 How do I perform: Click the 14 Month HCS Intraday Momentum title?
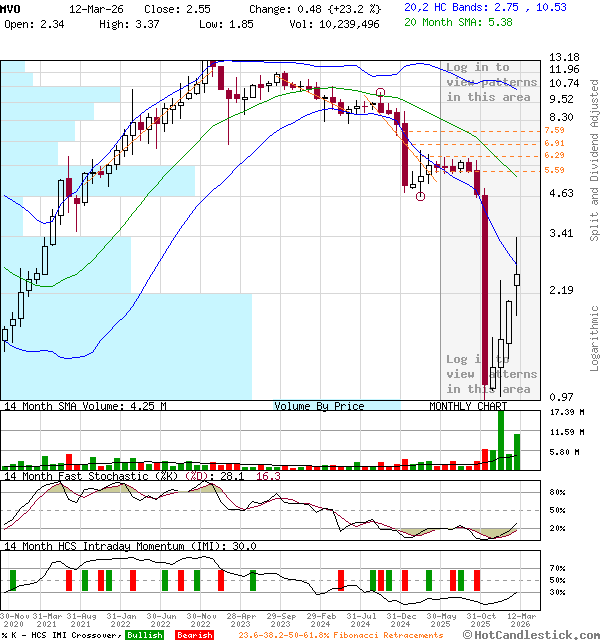pos(130,546)
